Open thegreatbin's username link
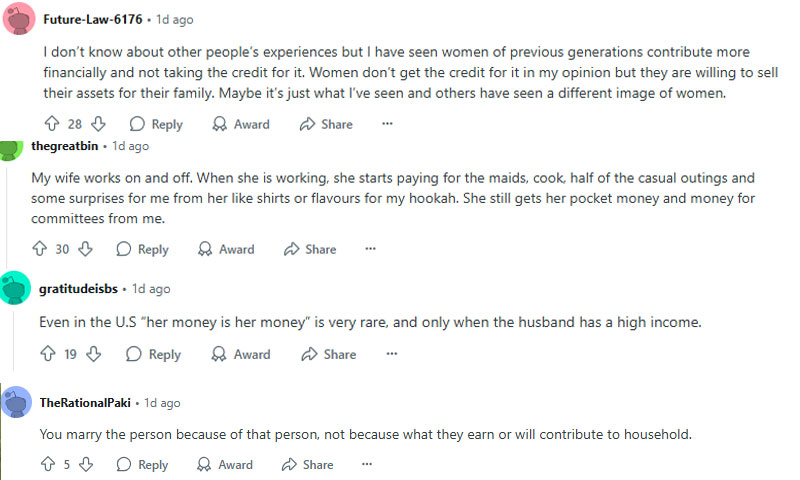 65,146
